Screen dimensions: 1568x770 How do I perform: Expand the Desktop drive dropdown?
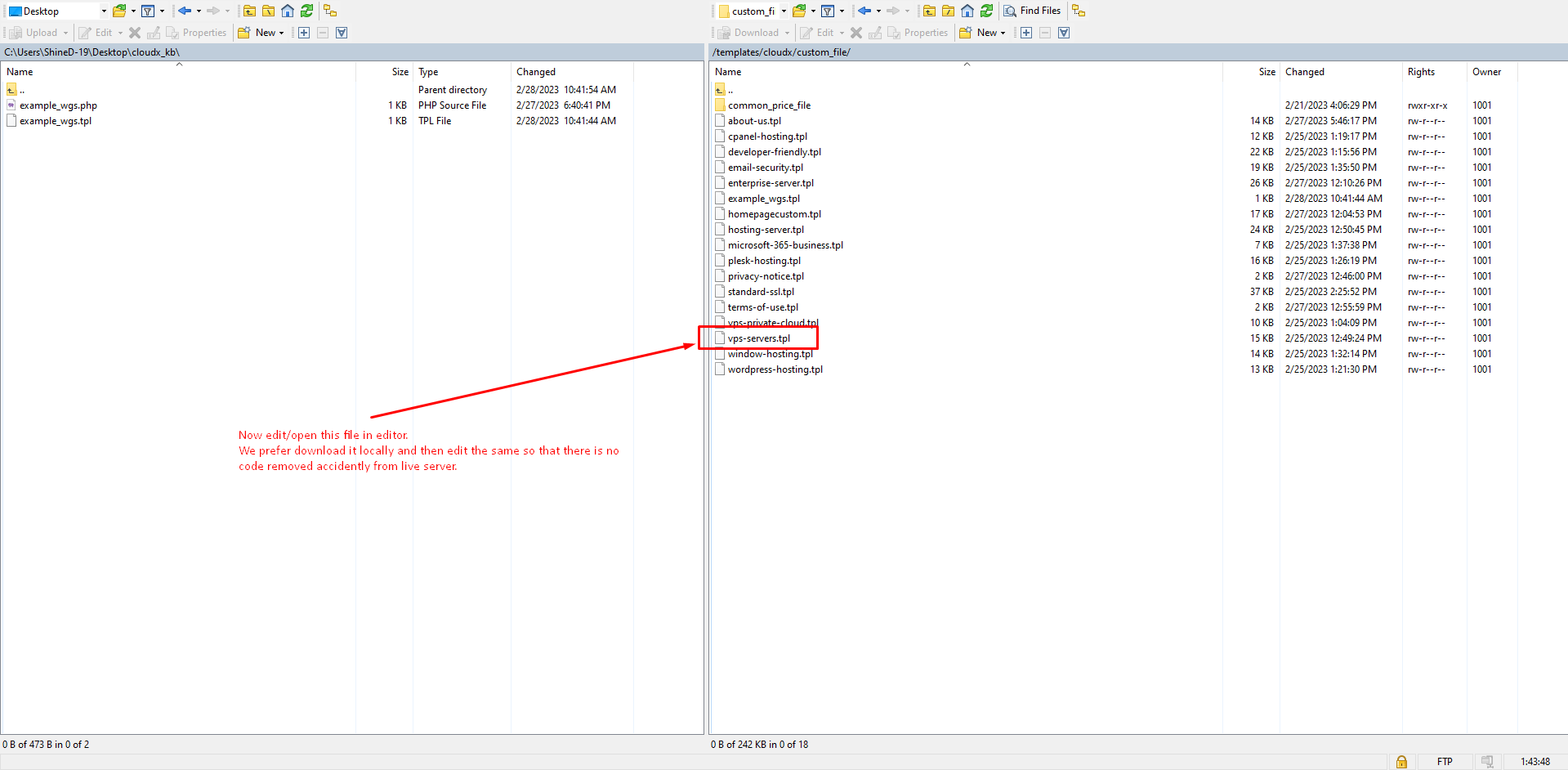[104, 11]
